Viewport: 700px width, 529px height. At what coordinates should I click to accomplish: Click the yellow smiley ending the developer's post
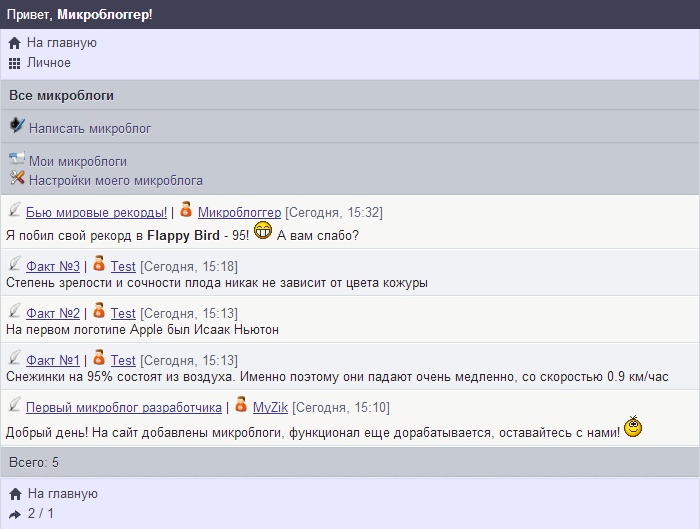click(x=633, y=426)
